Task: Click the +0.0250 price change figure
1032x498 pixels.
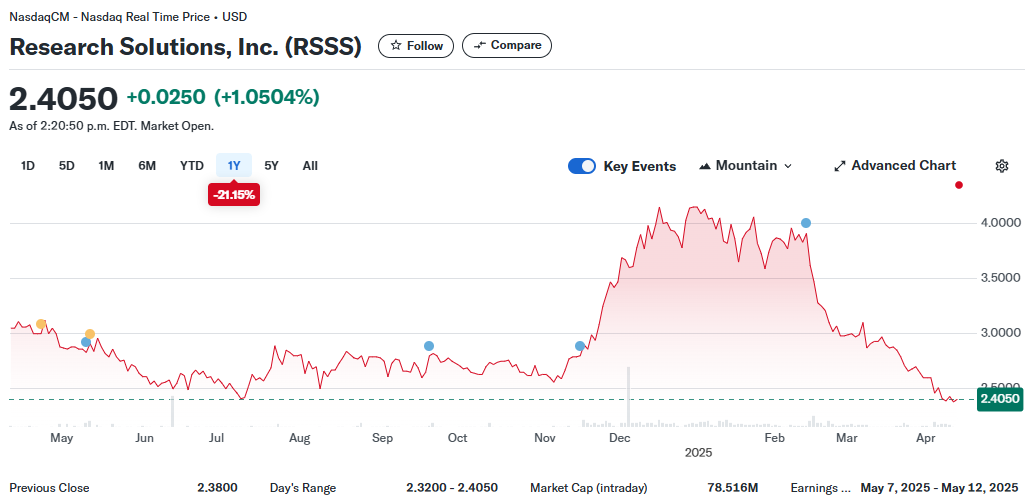Action: pos(166,97)
